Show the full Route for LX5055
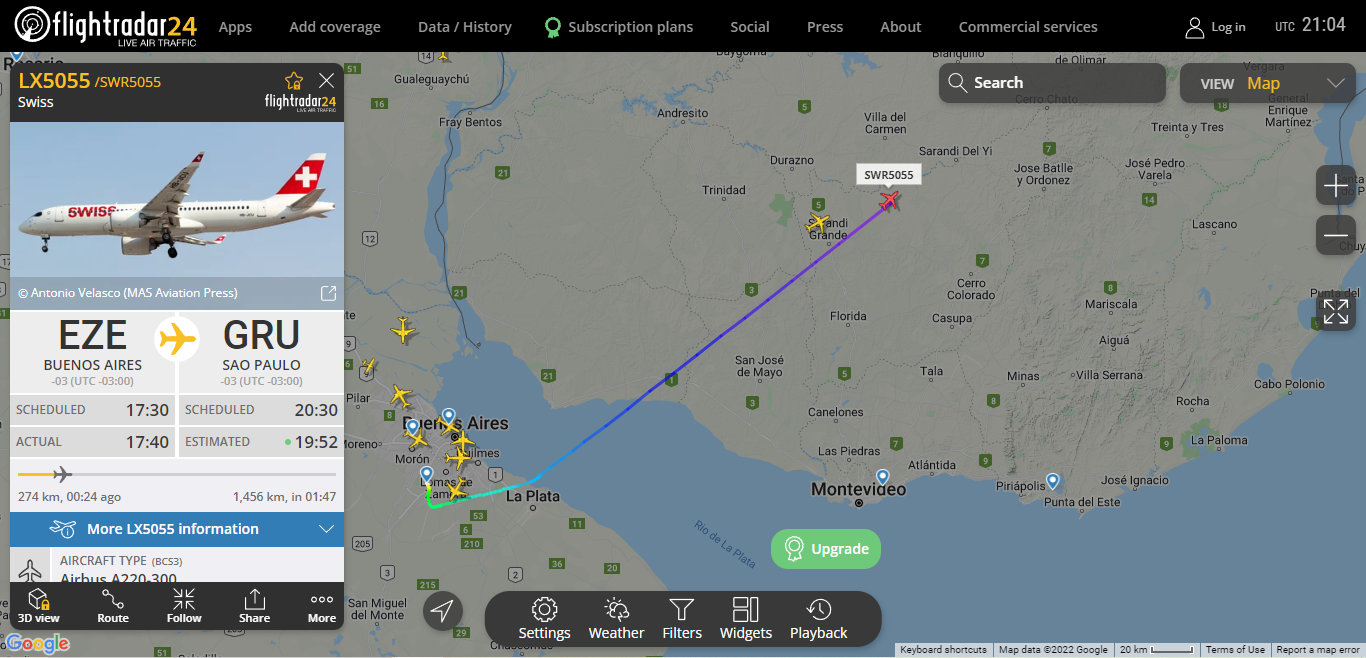1366x658 pixels. 112,608
